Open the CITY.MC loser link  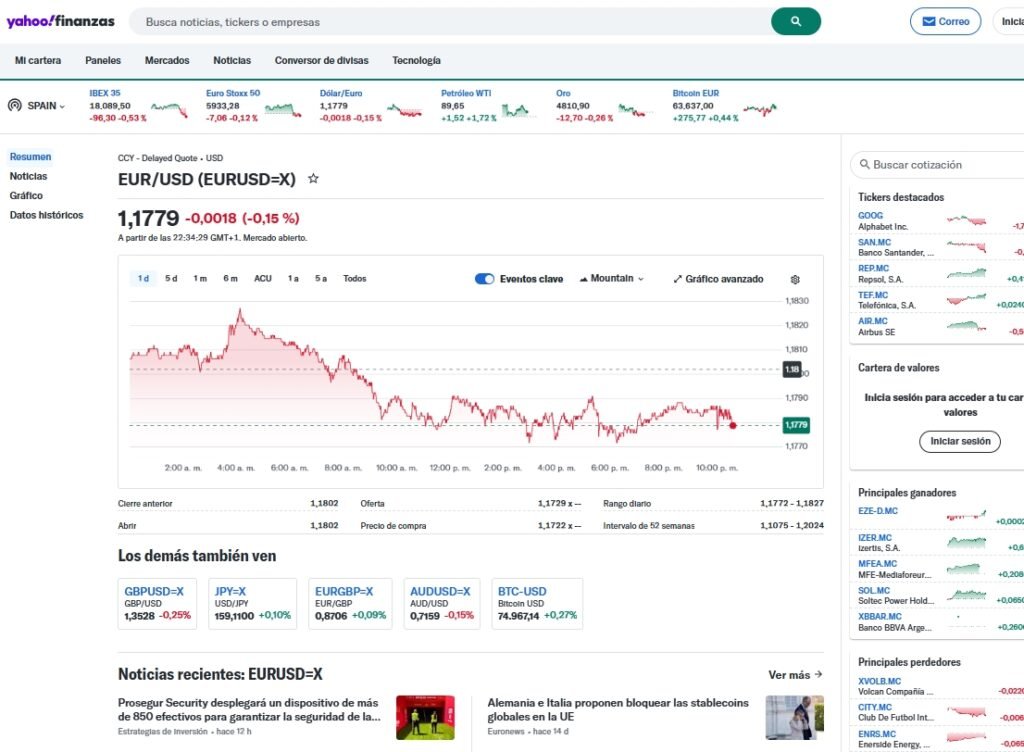coord(874,707)
